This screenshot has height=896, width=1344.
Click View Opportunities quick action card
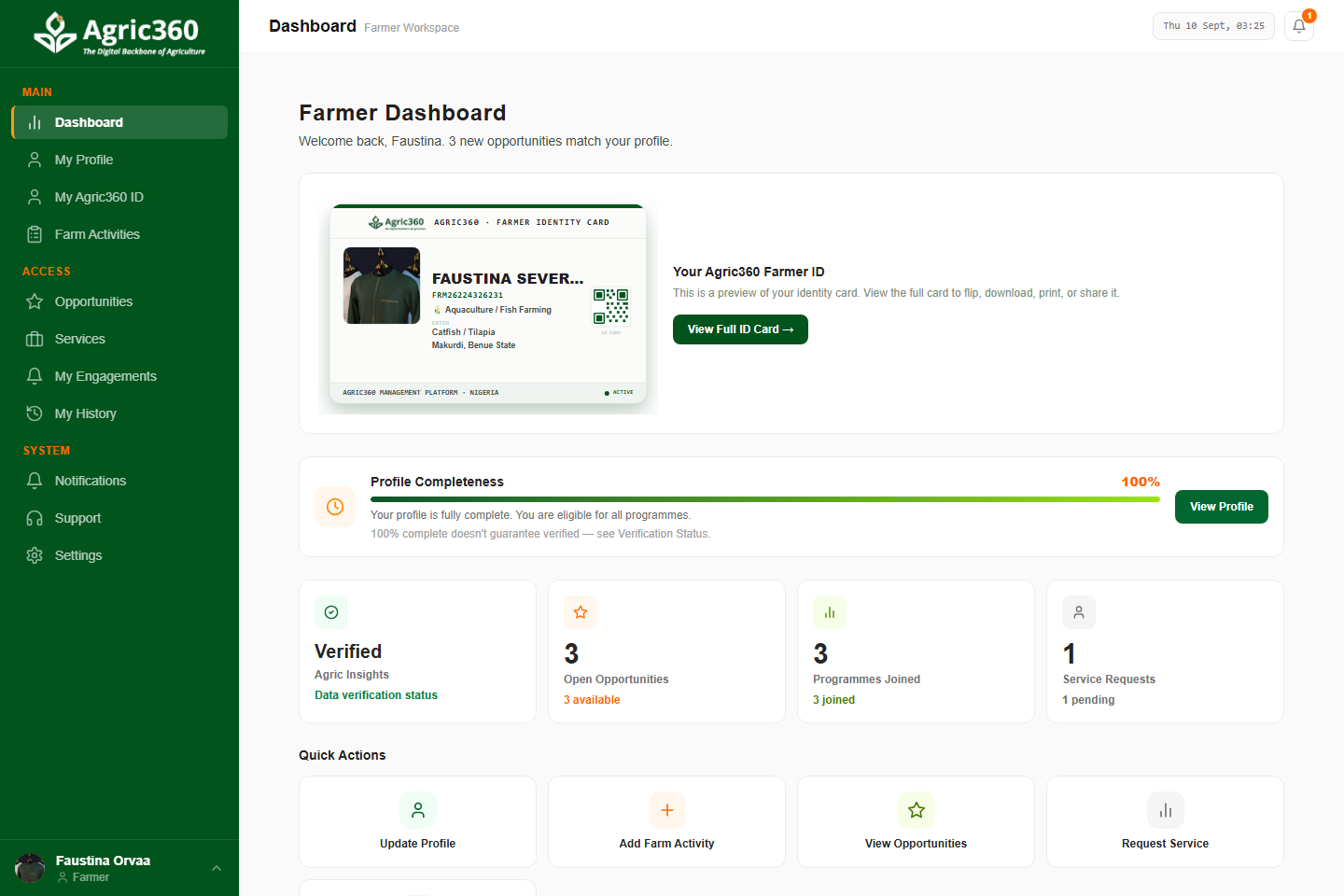tap(916, 822)
